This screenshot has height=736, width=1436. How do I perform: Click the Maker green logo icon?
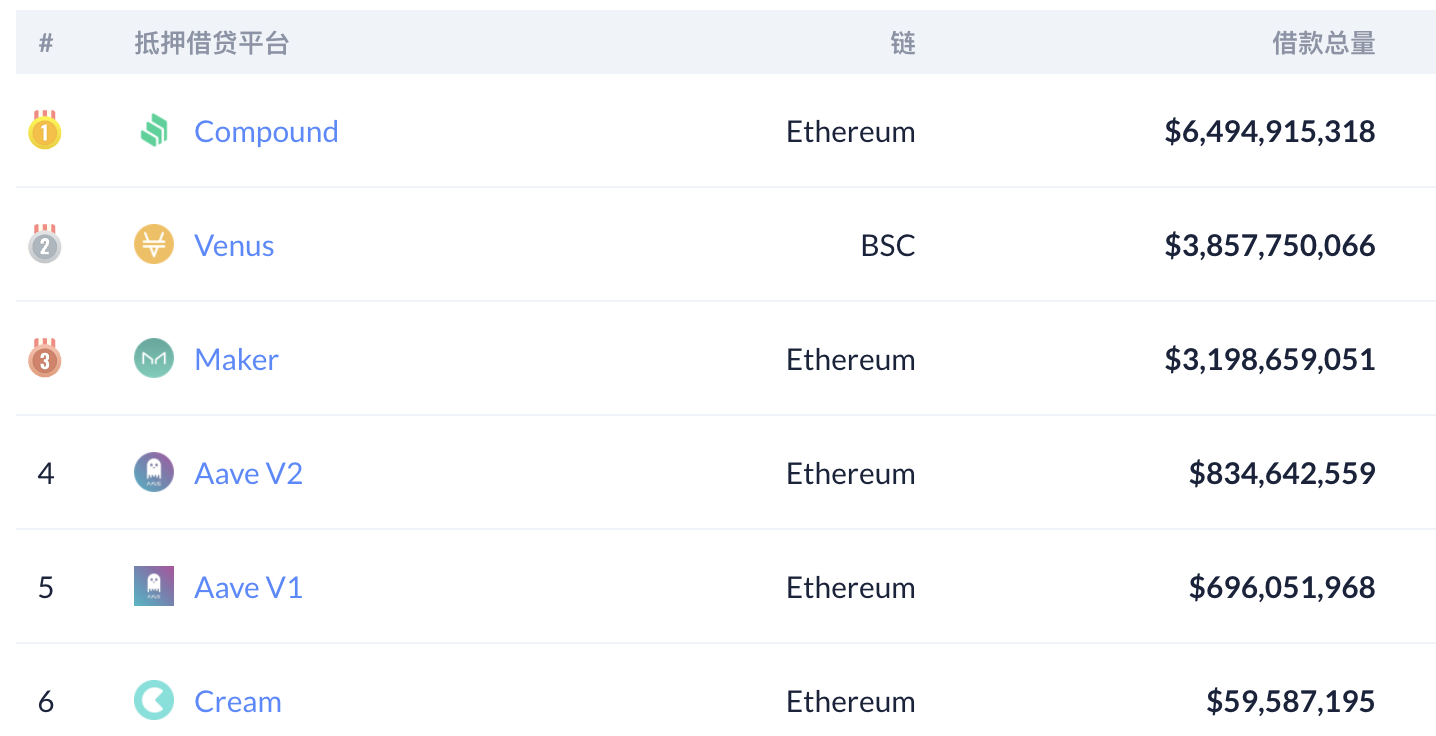(x=155, y=358)
